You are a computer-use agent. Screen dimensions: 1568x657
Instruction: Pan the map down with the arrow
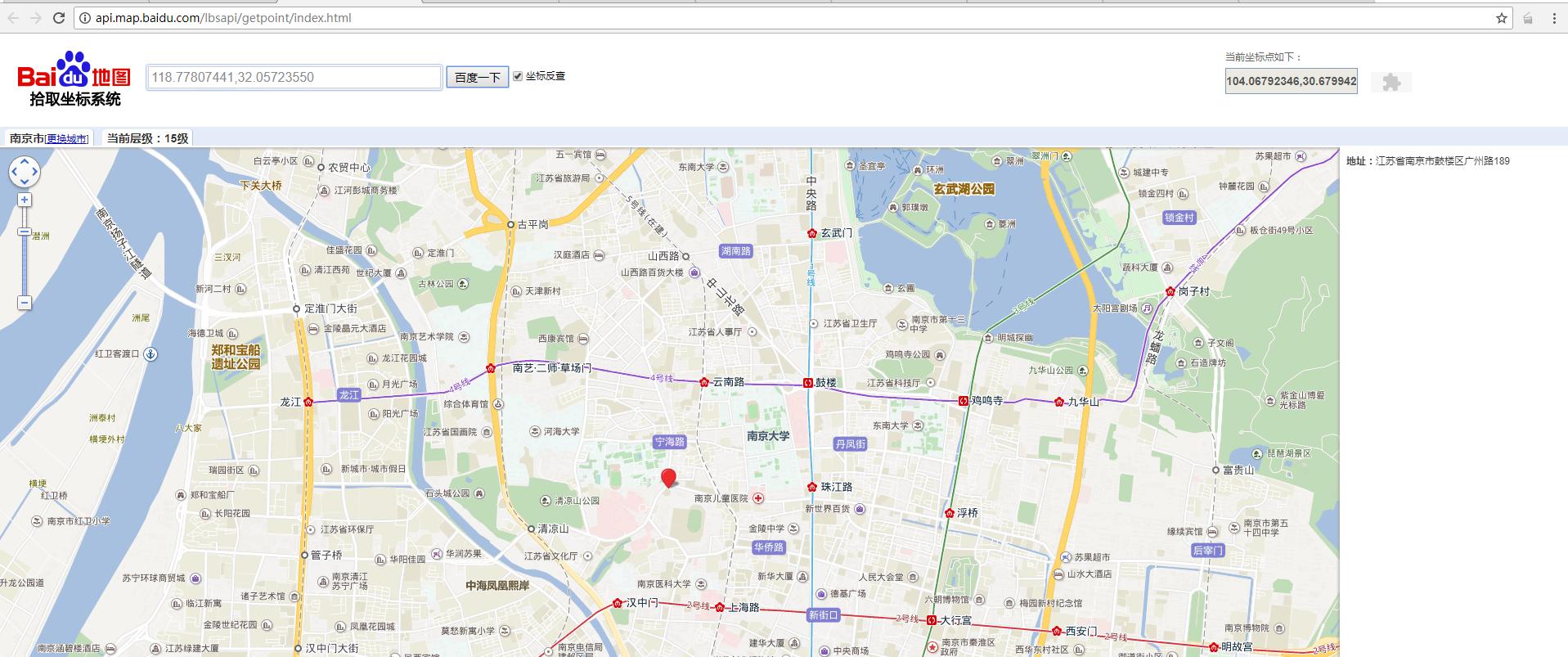(25, 182)
